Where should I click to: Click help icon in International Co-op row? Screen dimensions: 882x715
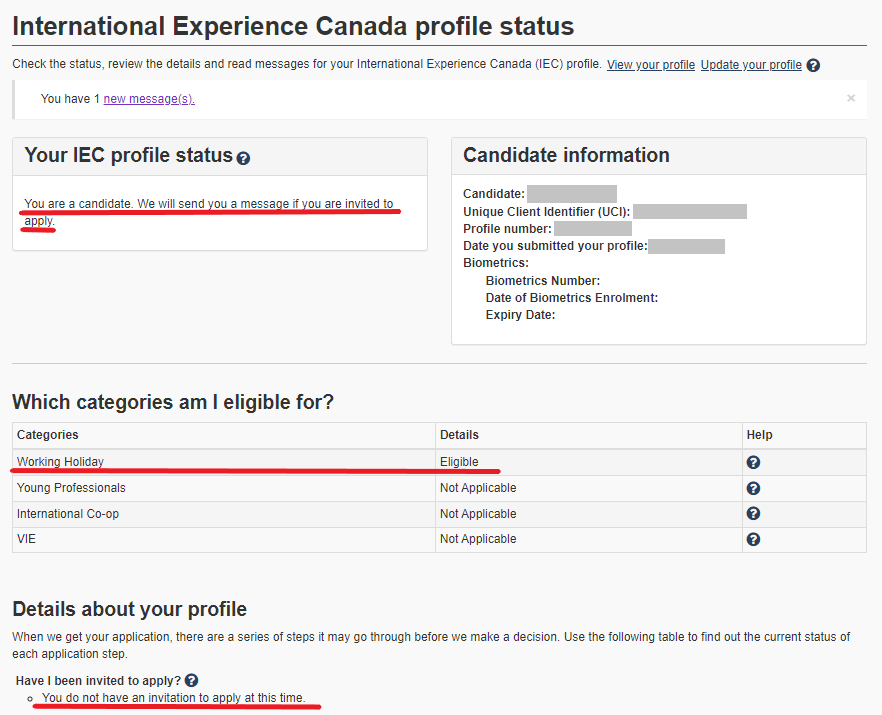753,514
